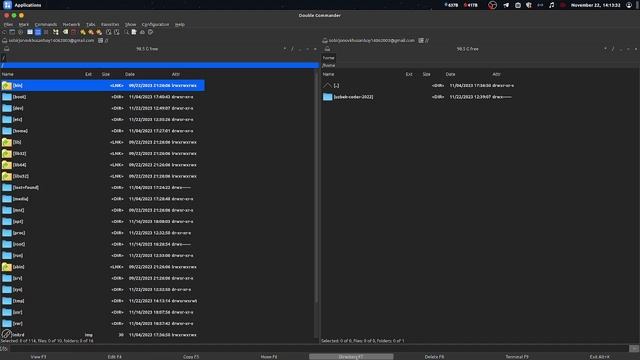The height and width of the screenshot is (360, 640).
Task: Select the [lost+found] folder row
Action: click(102, 187)
